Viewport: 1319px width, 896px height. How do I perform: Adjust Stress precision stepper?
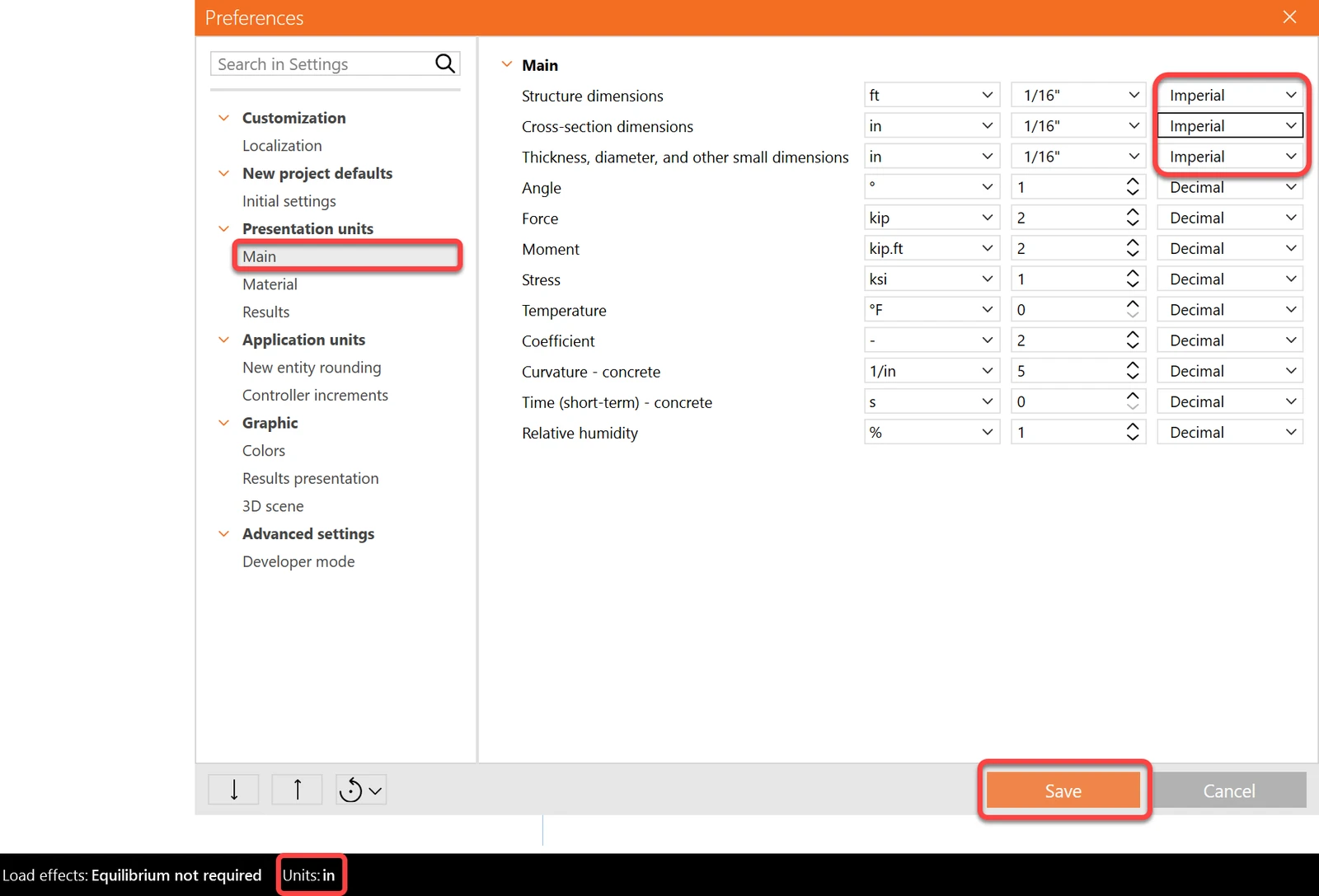pyautogui.click(x=1133, y=279)
